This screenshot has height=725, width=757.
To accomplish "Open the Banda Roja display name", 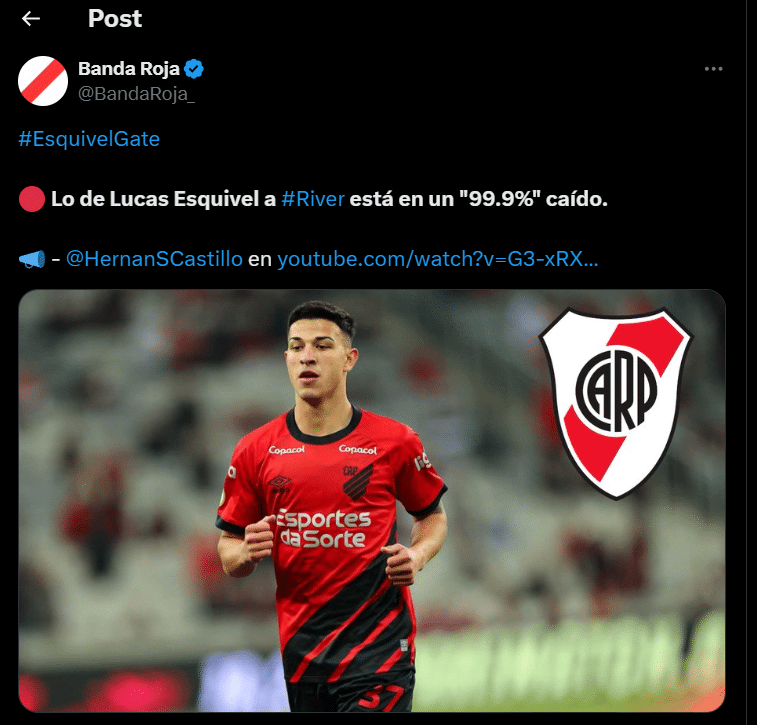I will [129, 69].
